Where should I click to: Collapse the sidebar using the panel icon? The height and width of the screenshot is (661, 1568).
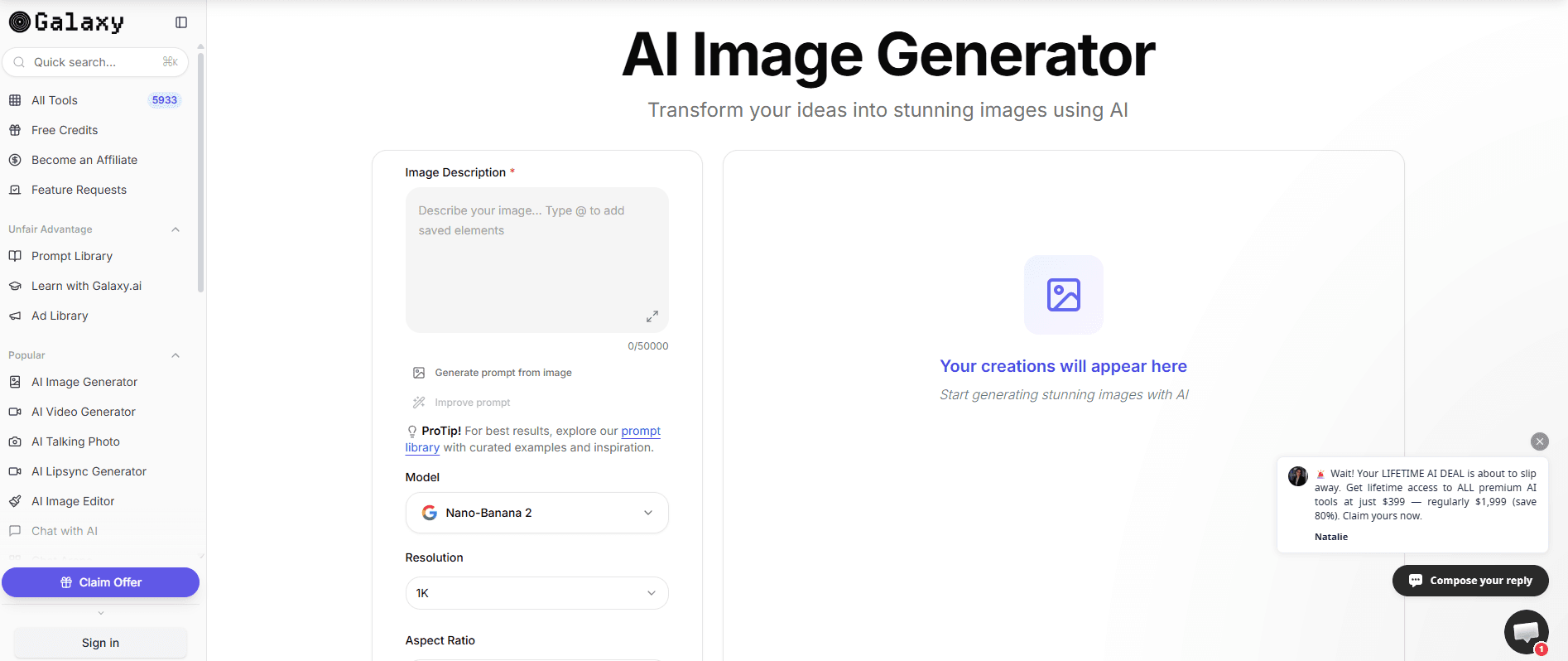pyautogui.click(x=181, y=22)
